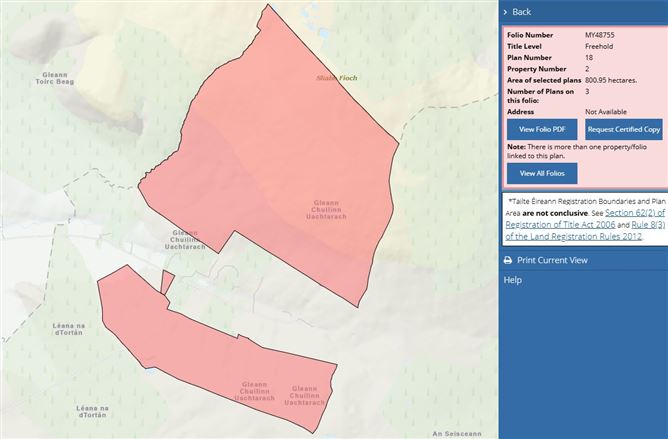This screenshot has width=668, height=439.
Task: Click the folio number value MY48755
Action: click(x=602, y=36)
